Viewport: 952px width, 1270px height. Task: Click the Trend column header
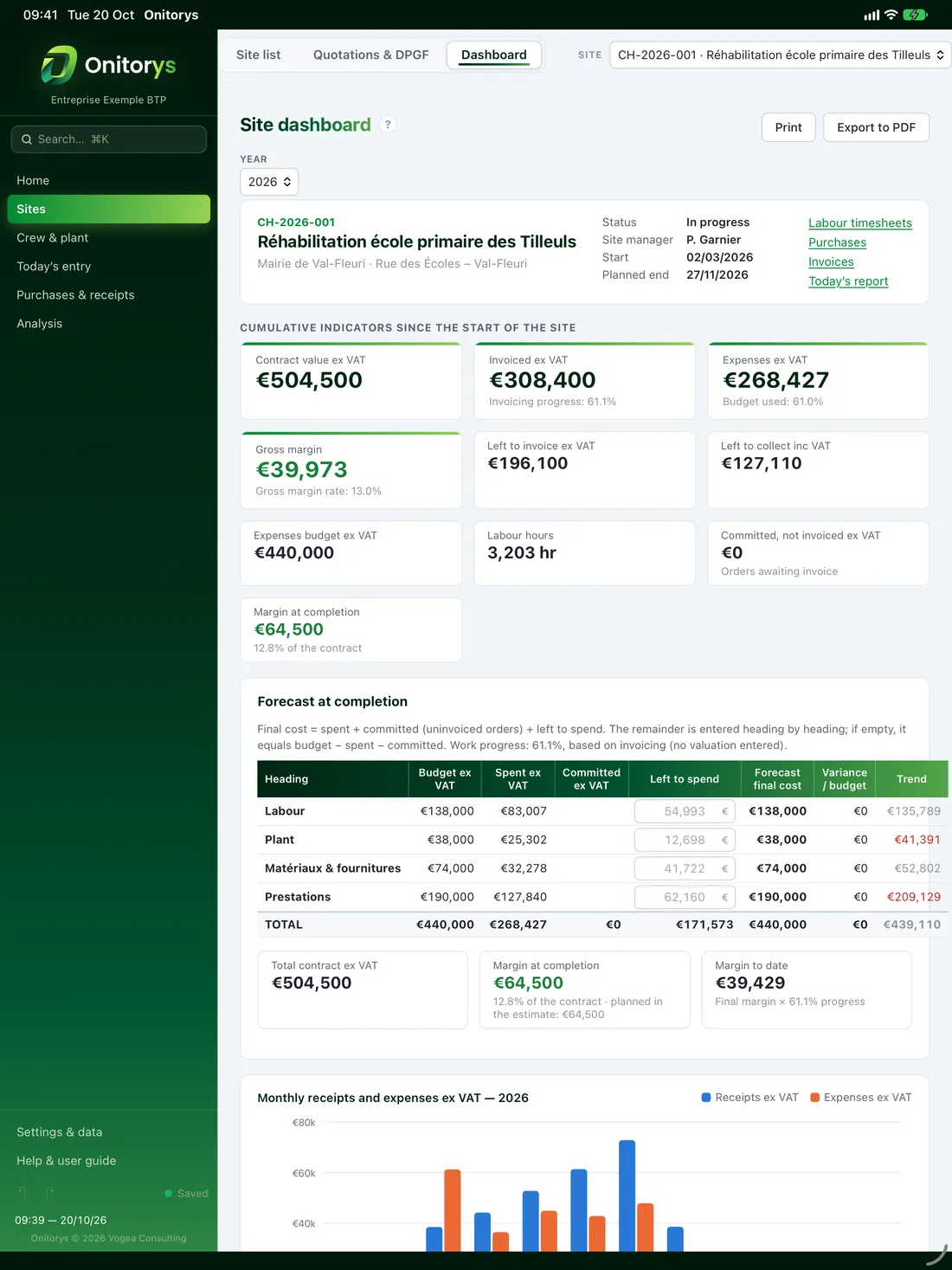(x=911, y=779)
